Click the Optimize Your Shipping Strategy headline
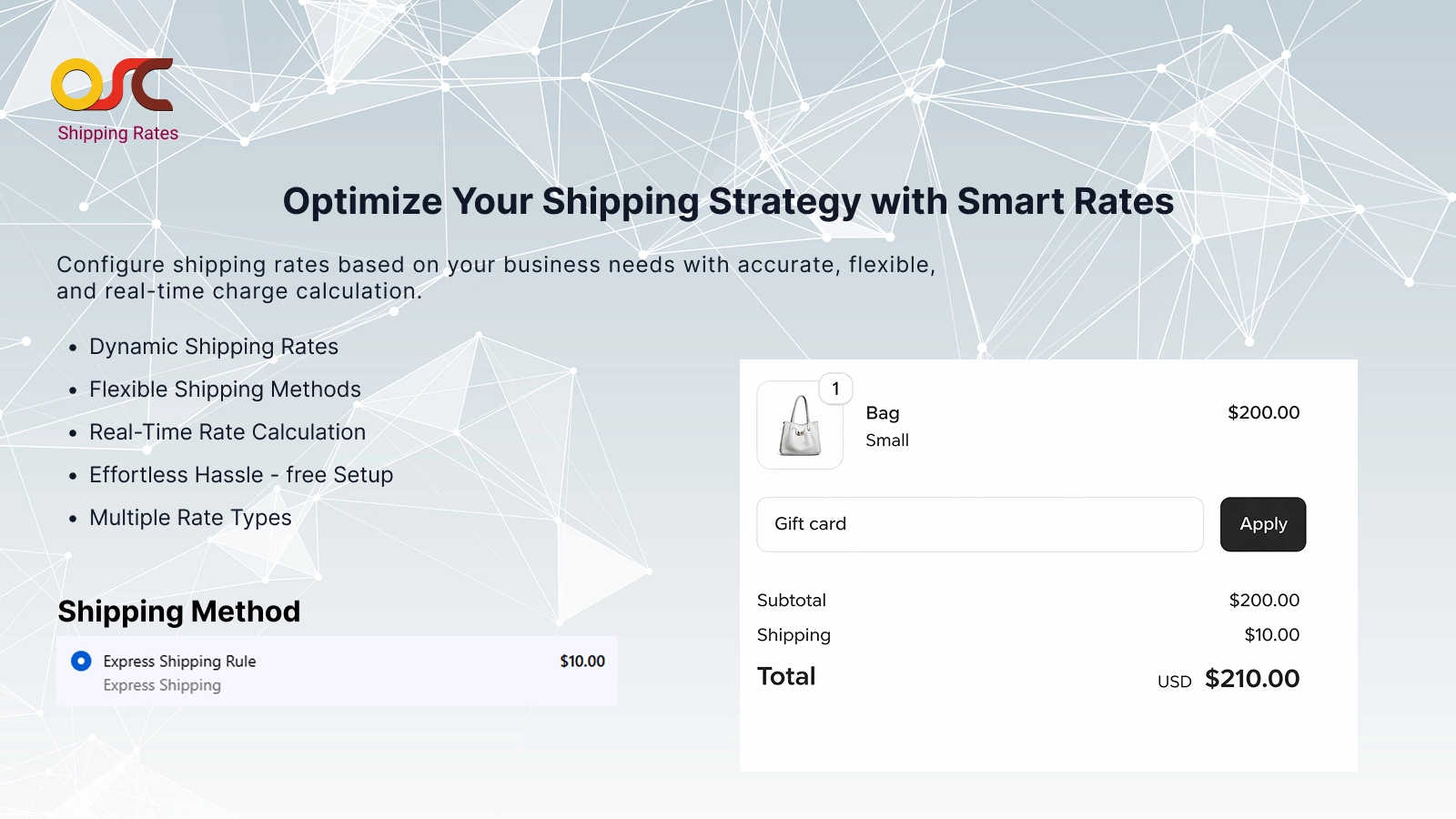This screenshot has width=1456, height=819. [x=728, y=201]
